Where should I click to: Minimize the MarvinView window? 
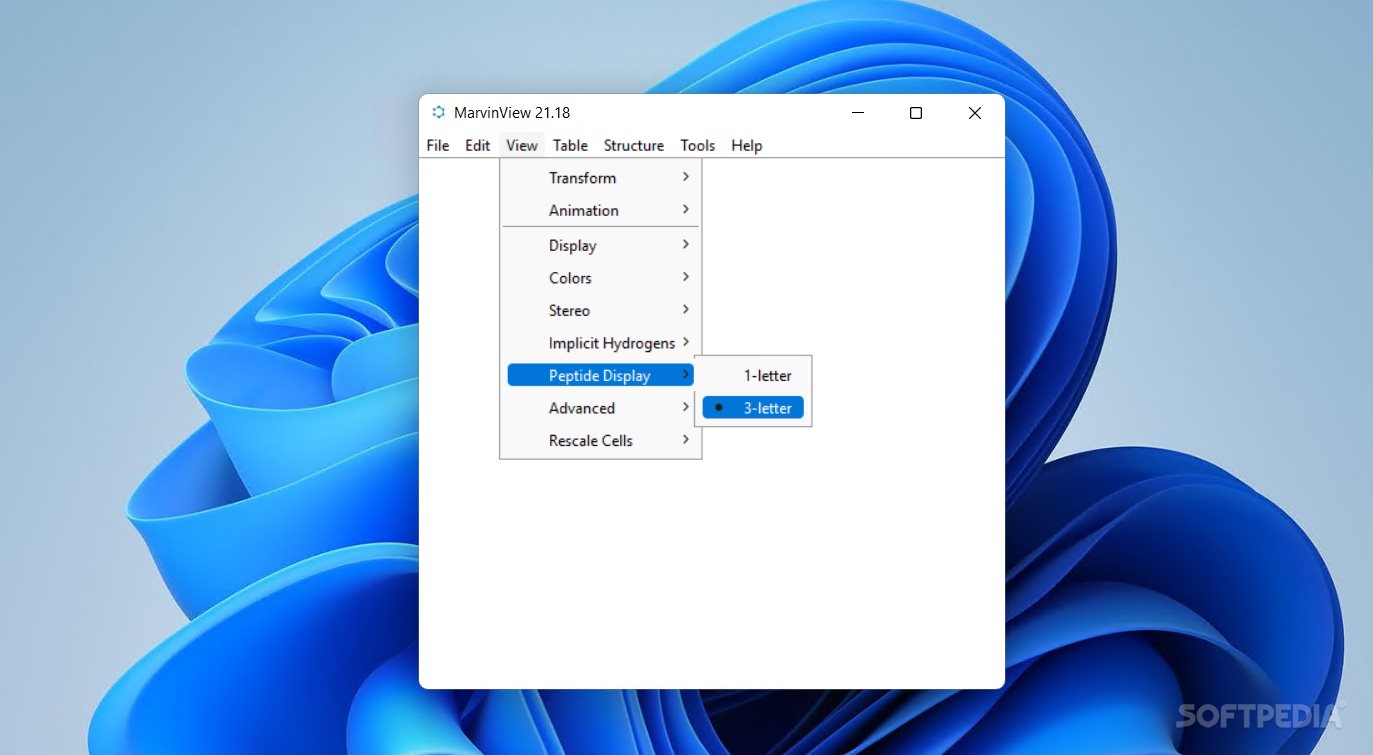(858, 113)
